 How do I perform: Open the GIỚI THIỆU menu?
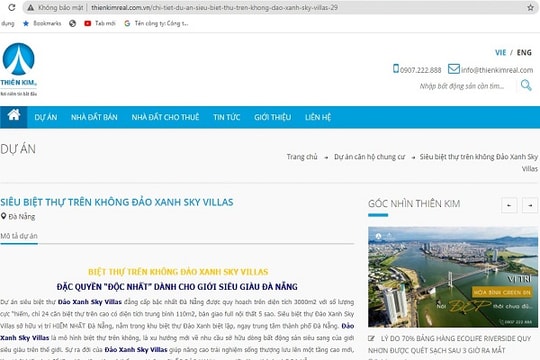272,117
